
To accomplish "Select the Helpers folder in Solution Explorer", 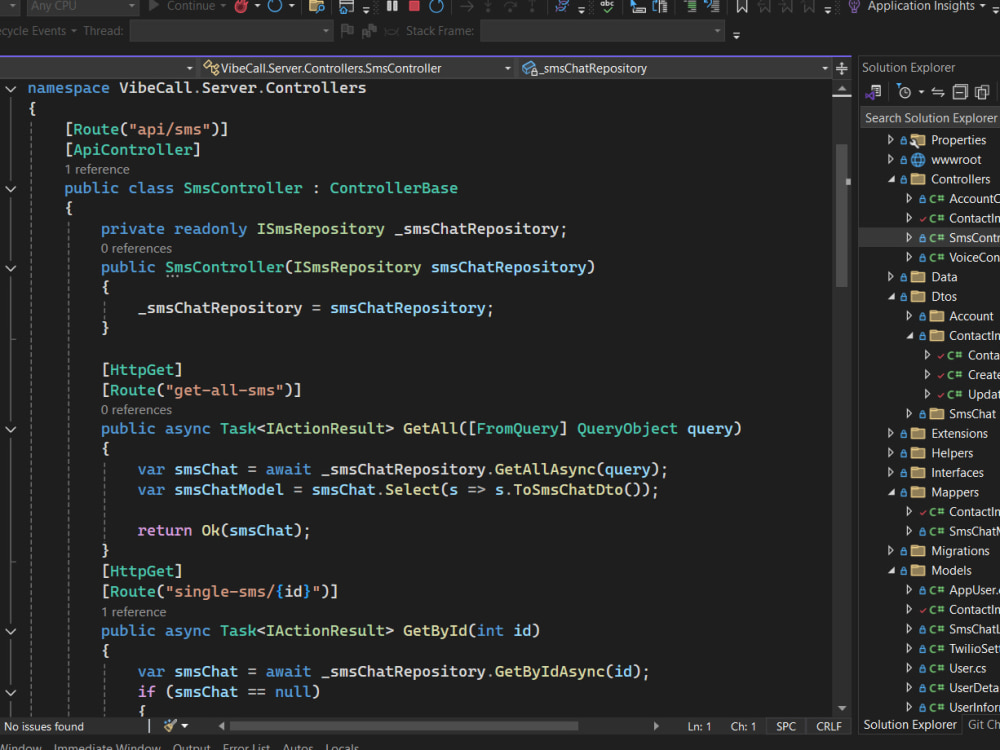I will 952,453.
